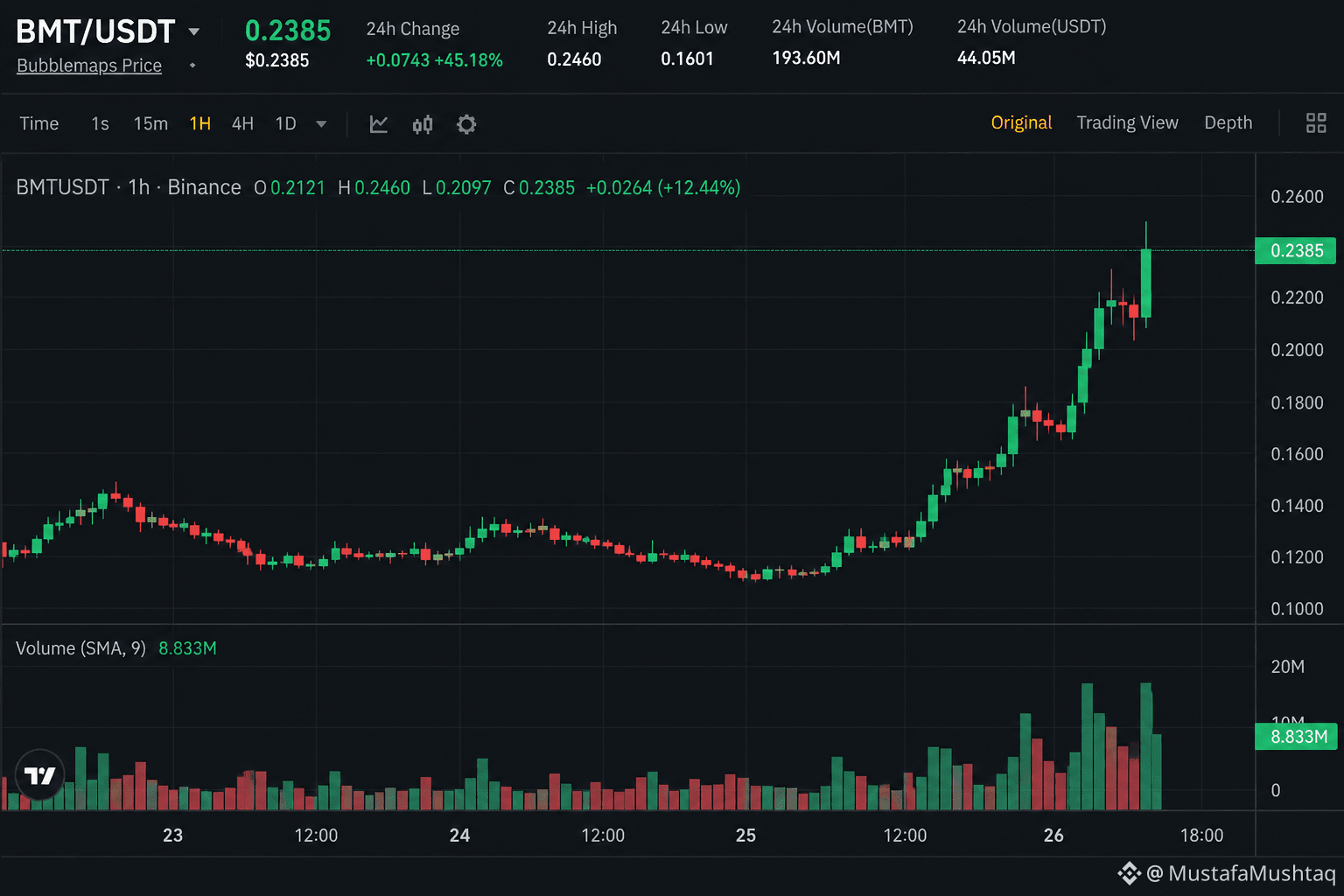Switch to Trading View chart
The width and height of the screenshot is (1344, 896).
[1127, 122]
